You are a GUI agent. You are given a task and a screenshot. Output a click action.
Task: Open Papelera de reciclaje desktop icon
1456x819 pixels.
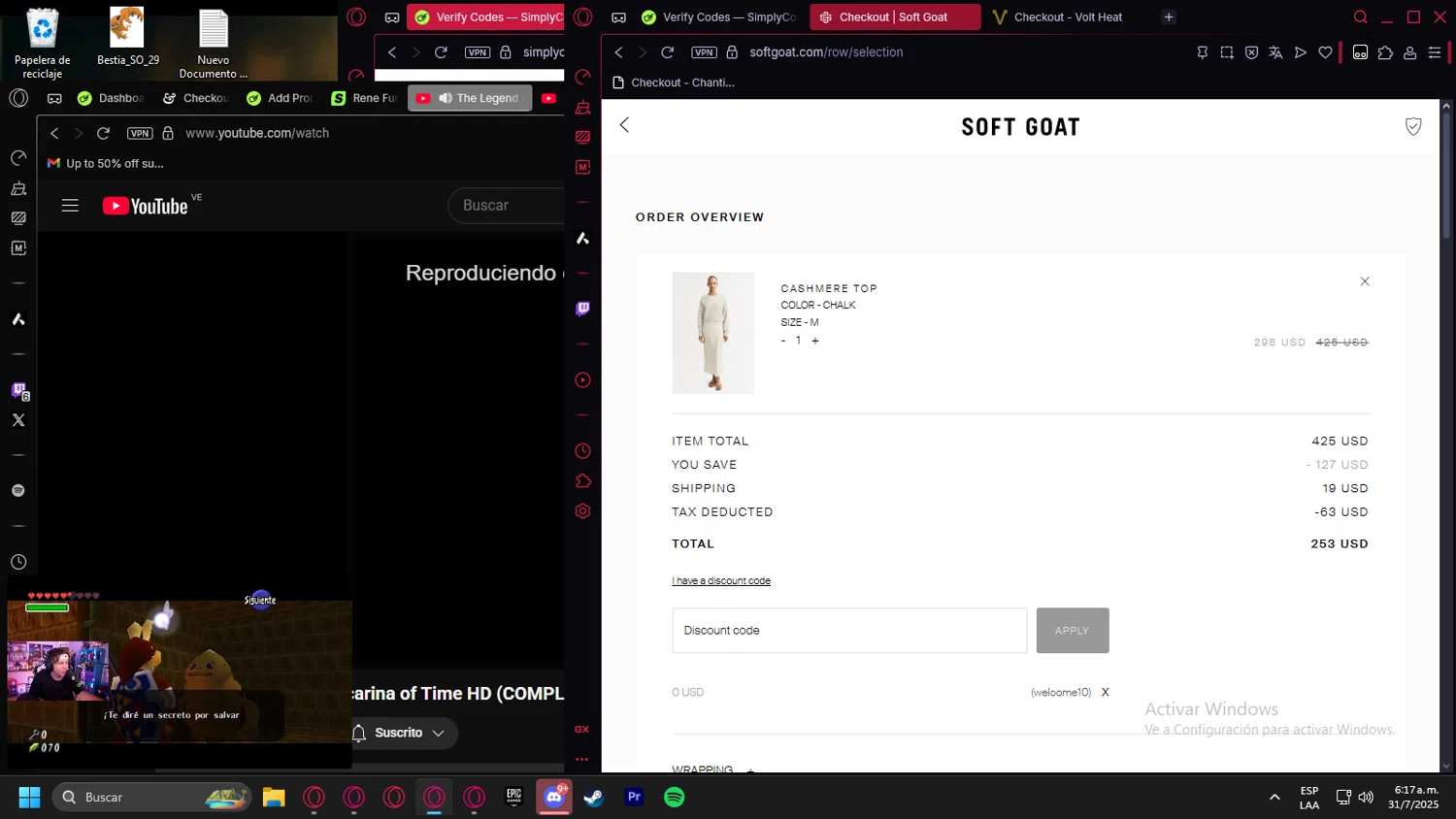43,44
